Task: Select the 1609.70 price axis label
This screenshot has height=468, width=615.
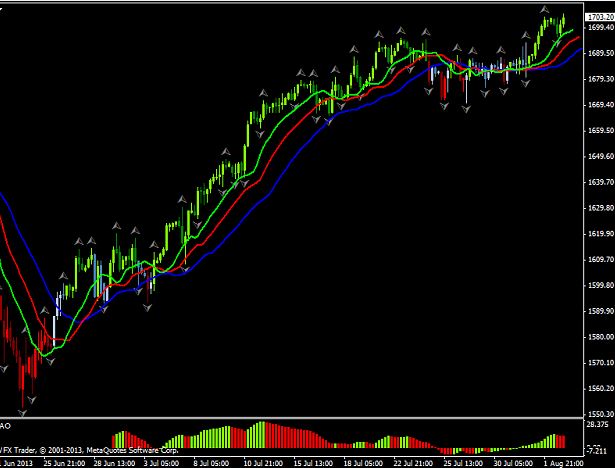Action: tap(601, 260)
